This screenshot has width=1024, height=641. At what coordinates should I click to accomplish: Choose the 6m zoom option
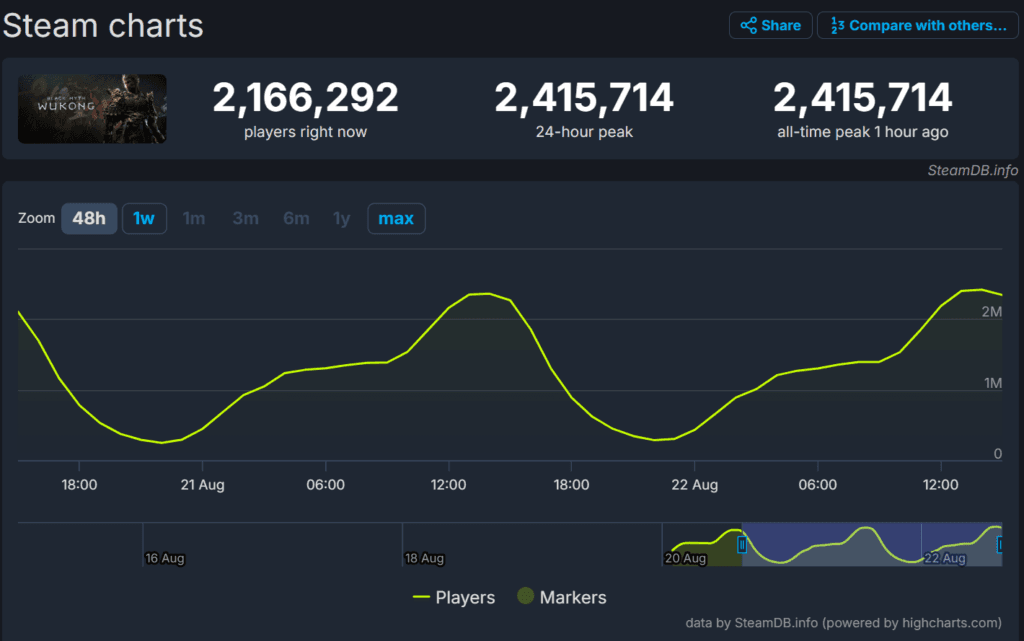(296, 218)
